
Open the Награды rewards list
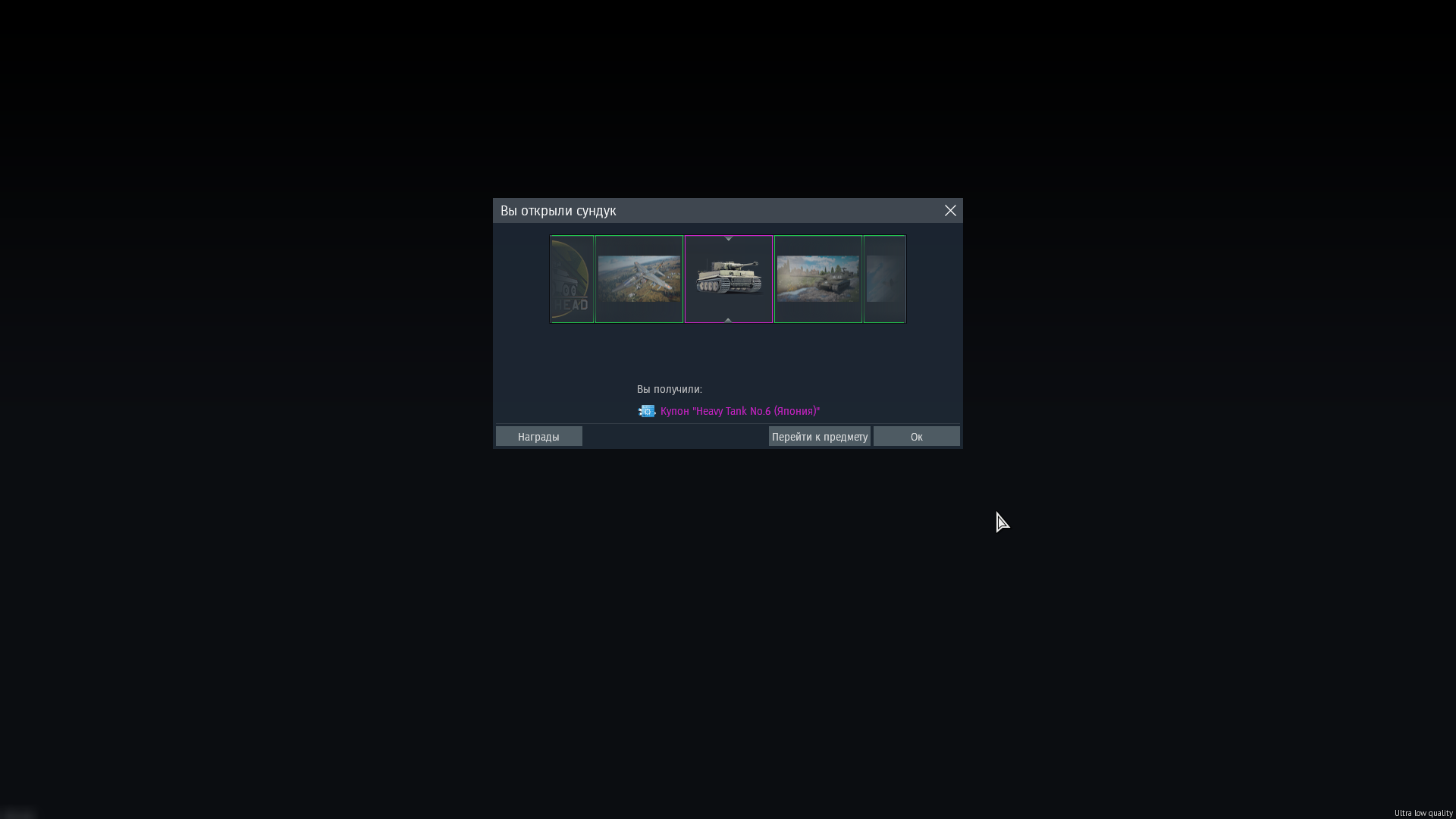pos(538,436)
